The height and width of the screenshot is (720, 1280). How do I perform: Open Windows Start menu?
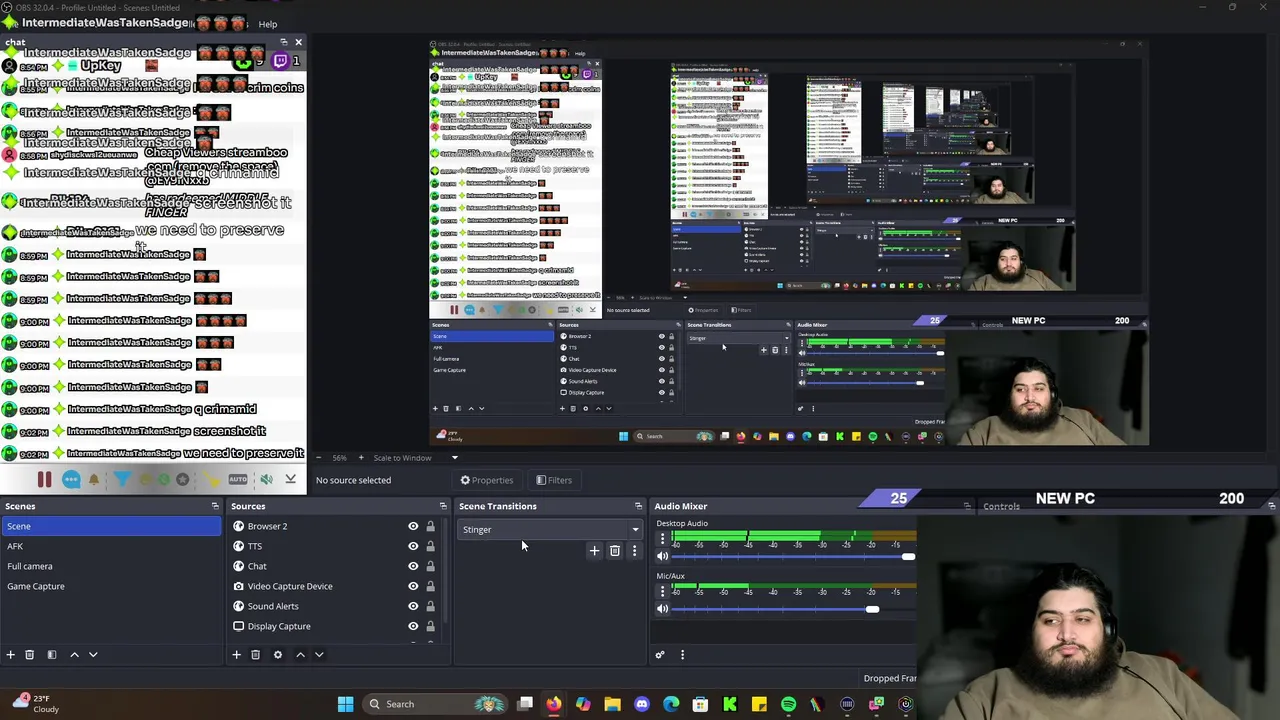coord(345,704)
